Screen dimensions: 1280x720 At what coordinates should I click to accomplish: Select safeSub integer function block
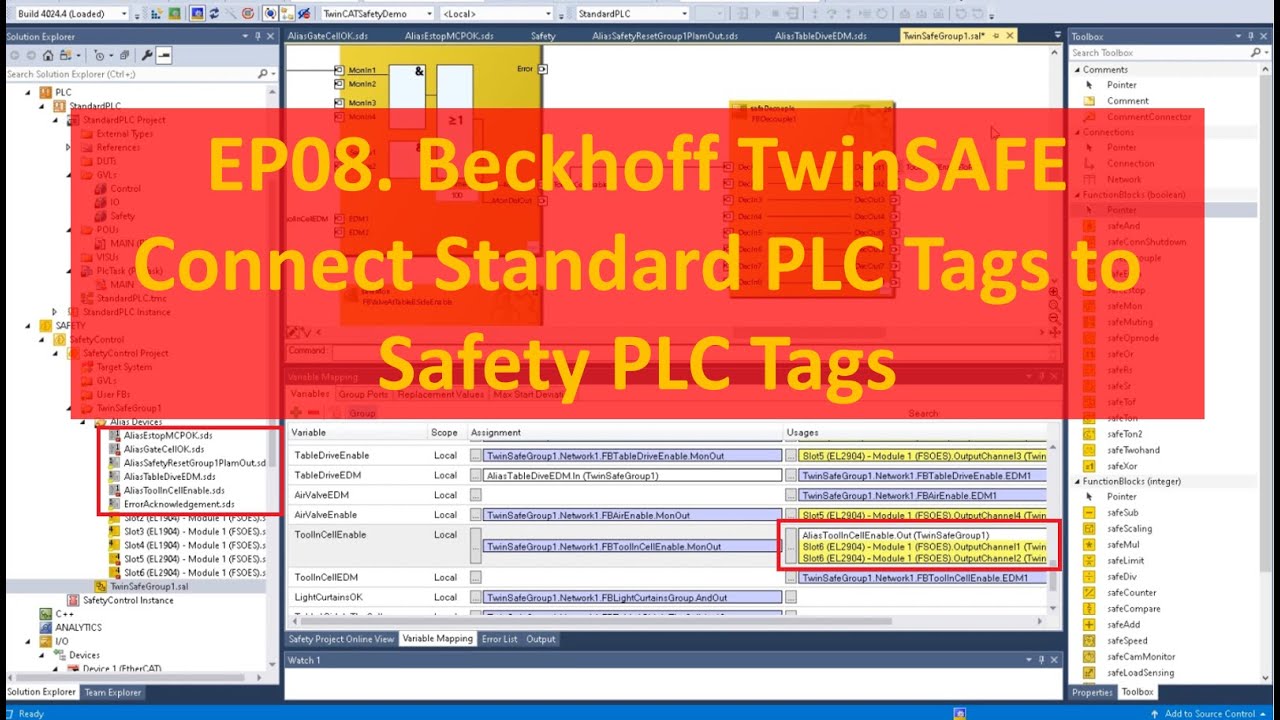pyautogui.click(x=1122, y=512)
